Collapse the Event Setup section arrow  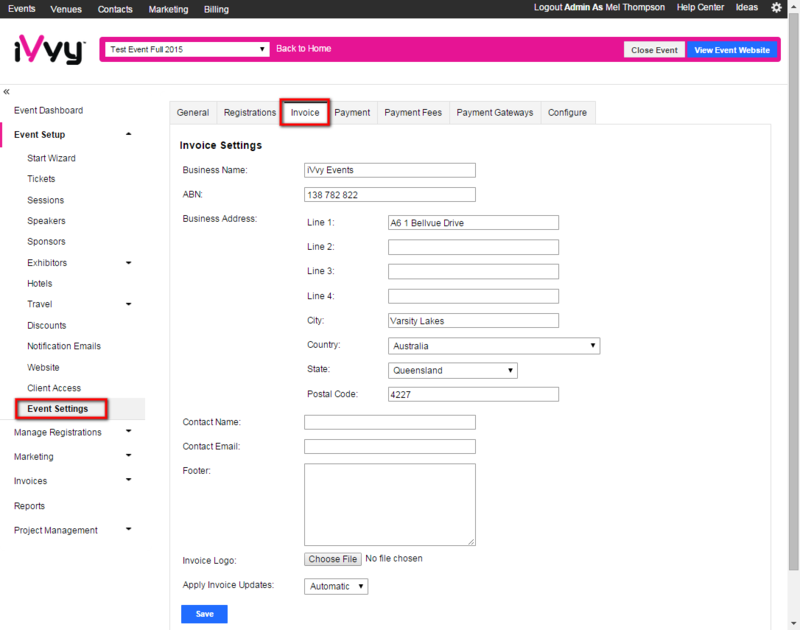pos(128,134)
